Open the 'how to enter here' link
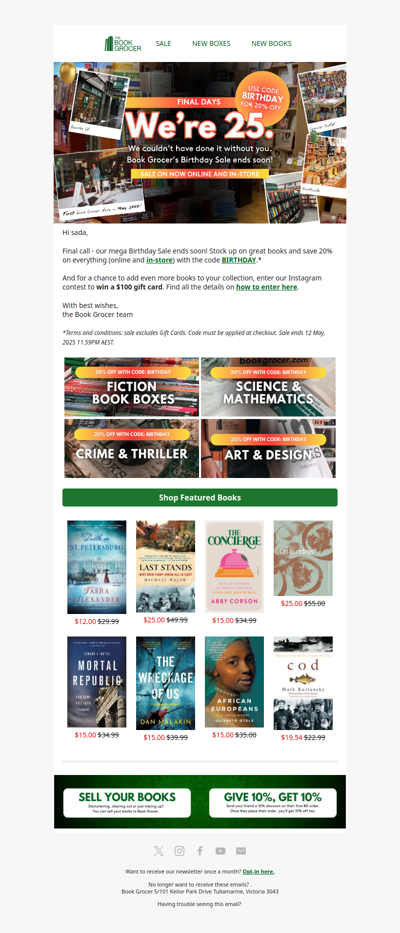The width and height of the screenshot is (400, 933). coord(267,287)
